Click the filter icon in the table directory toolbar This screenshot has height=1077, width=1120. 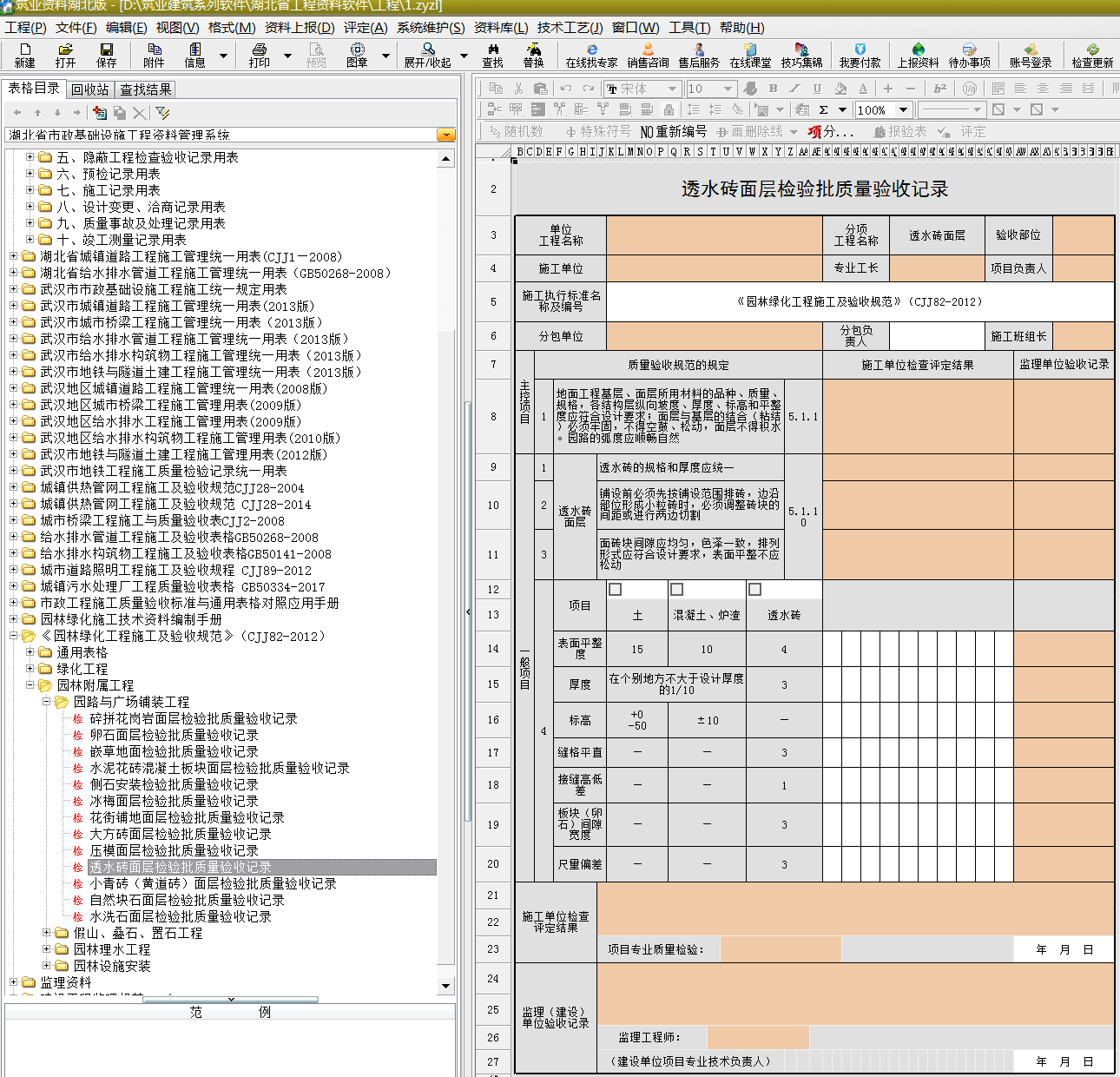pos(162,113)
